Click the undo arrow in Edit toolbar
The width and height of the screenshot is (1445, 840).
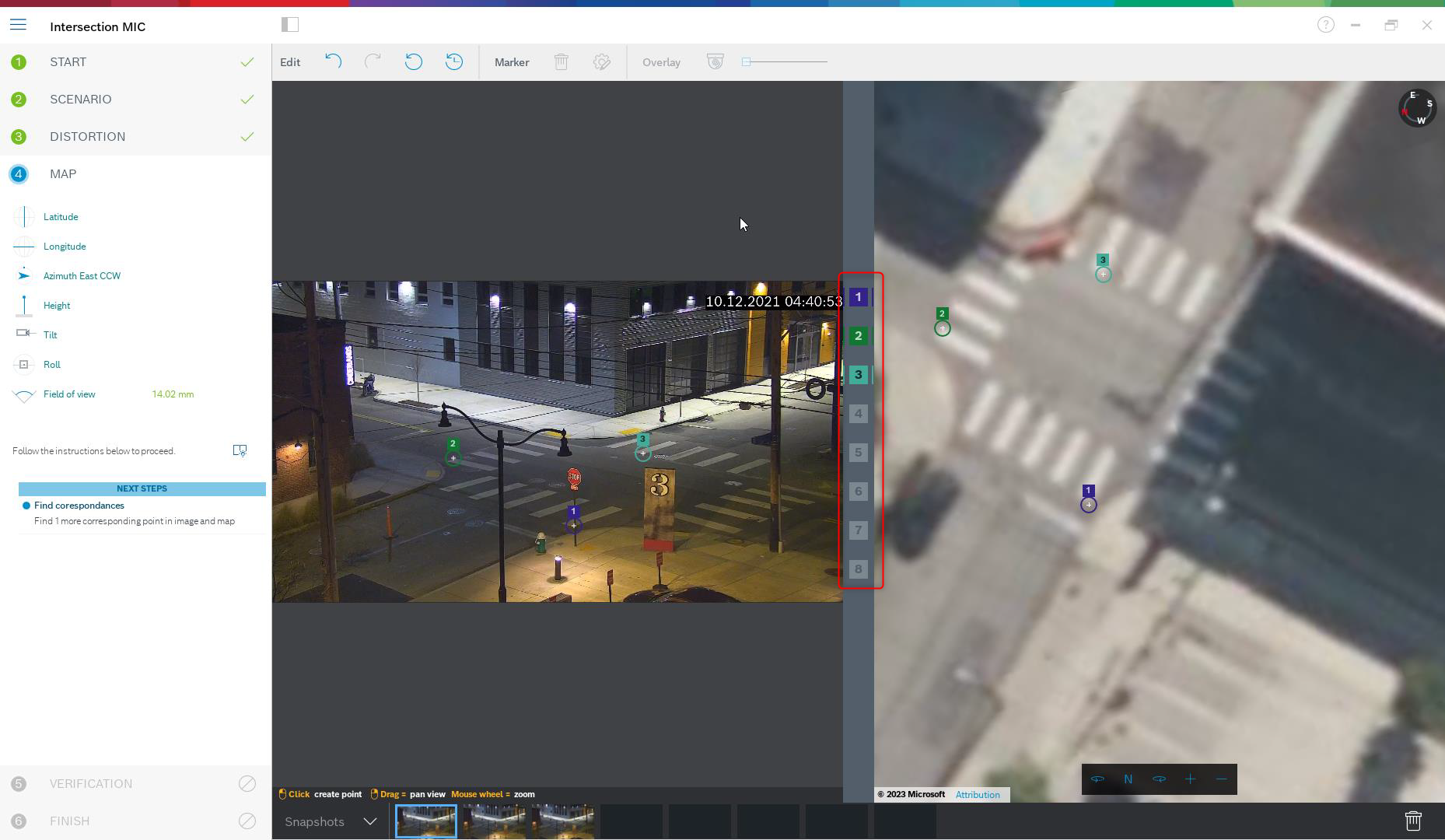[333, 62]
